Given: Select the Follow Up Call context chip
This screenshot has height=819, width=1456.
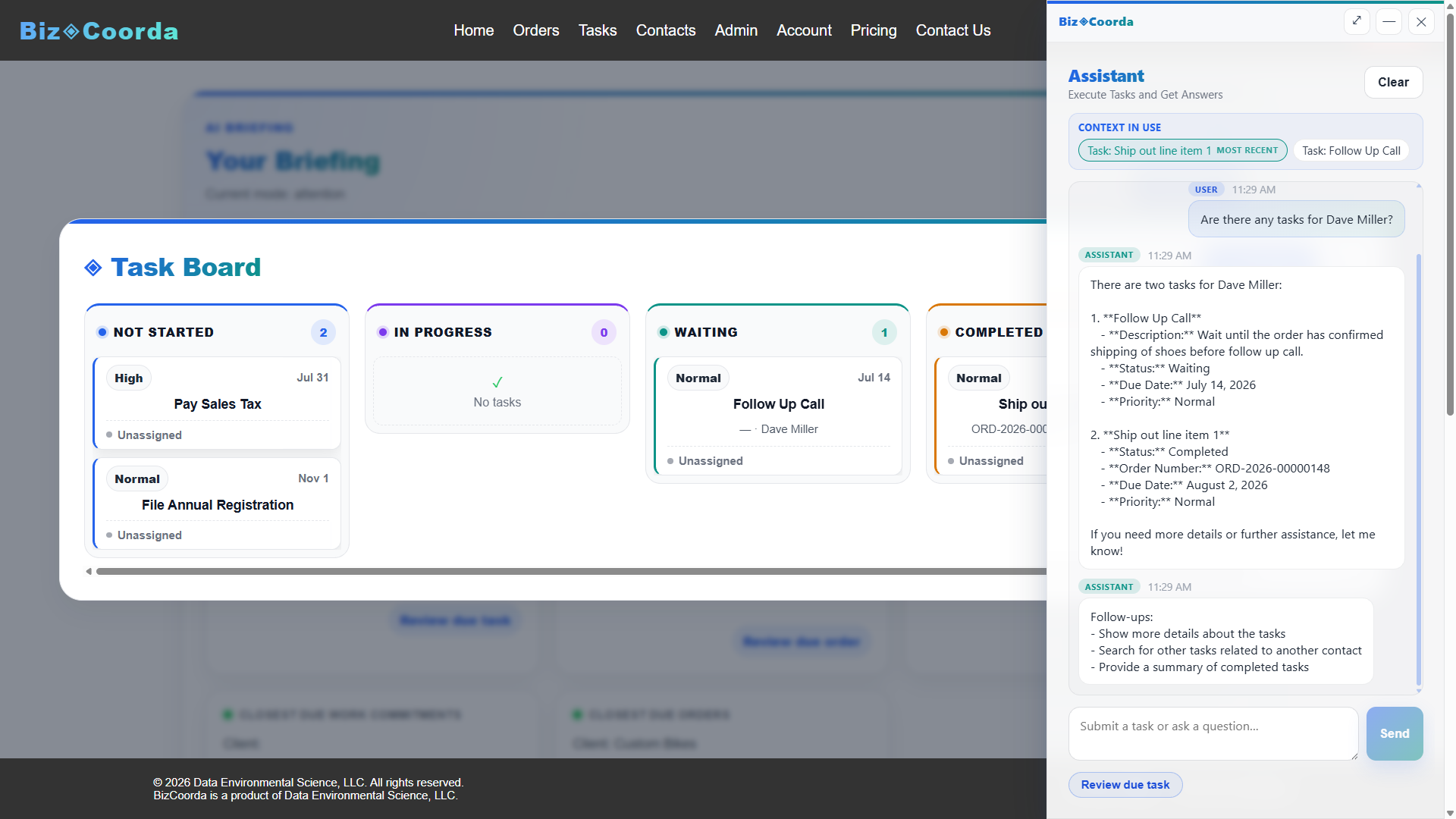Looking at the screenshot, I should pos(1351,150).
